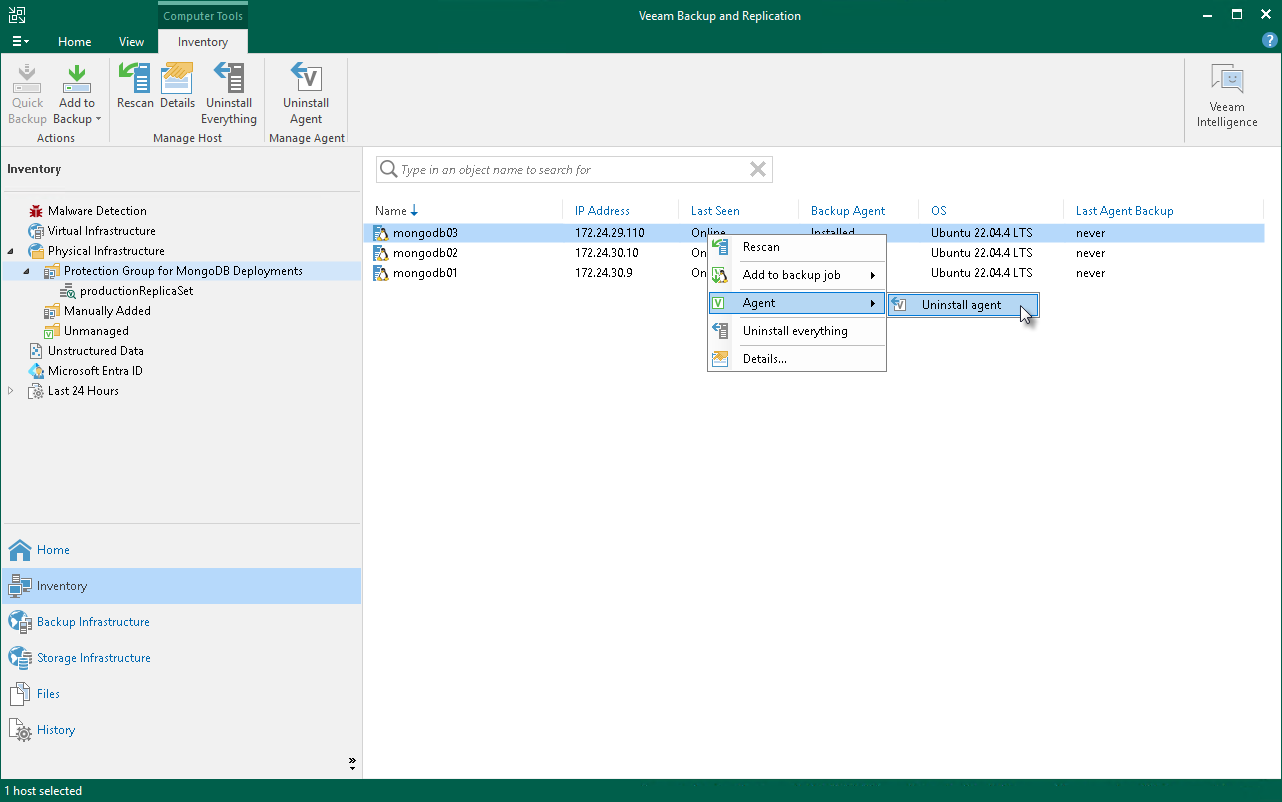Click the mongodb01 Linux host icon
Image resolution: width=1282 pixels, height=802 pixels.
click(x=380, y=273)
